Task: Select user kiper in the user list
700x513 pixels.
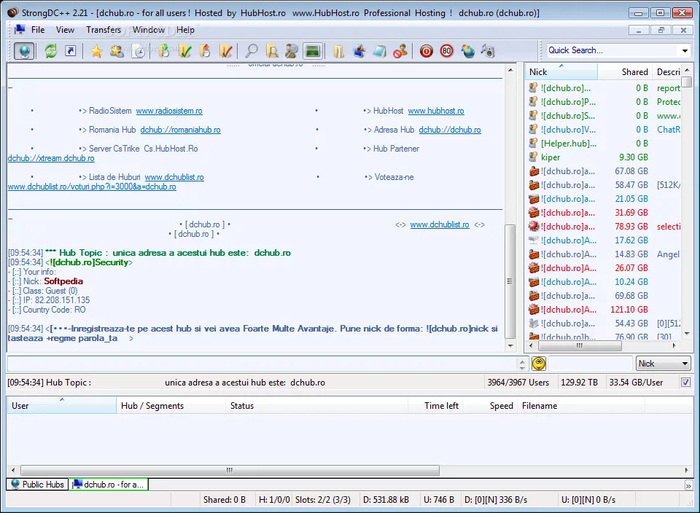Action: click(551, 157)
